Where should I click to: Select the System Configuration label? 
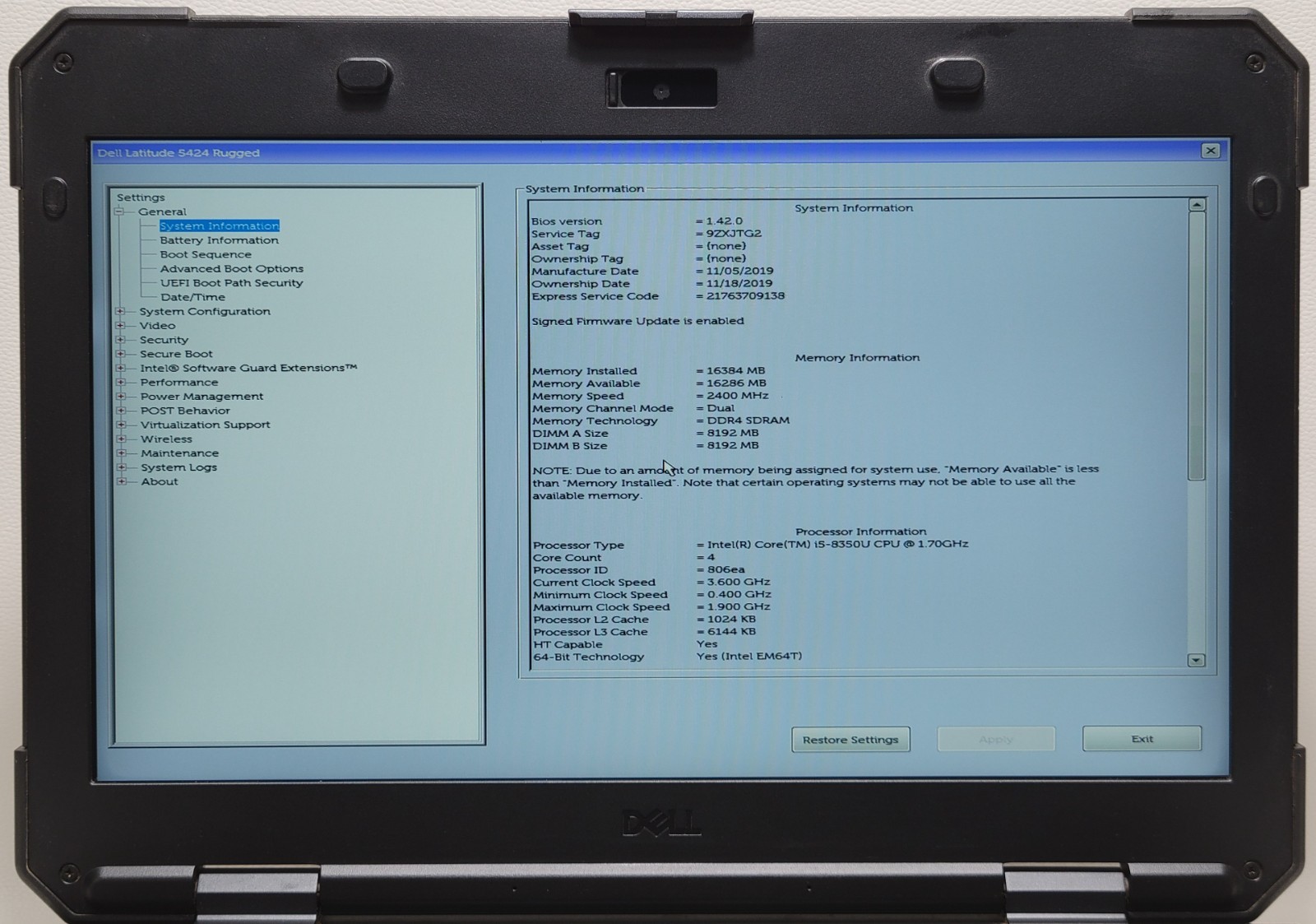[x=205, y=311]
